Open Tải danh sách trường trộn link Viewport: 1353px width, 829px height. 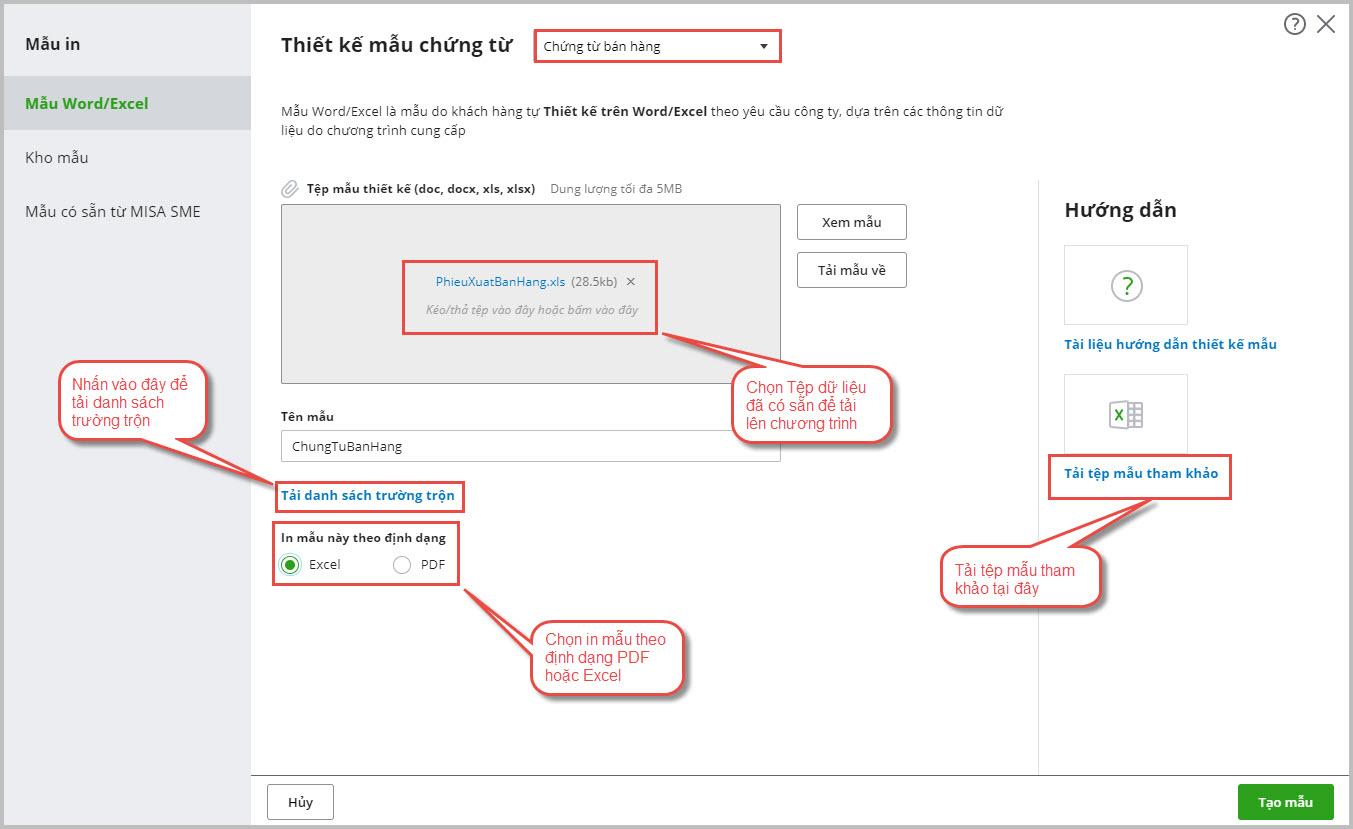point(367,495)
